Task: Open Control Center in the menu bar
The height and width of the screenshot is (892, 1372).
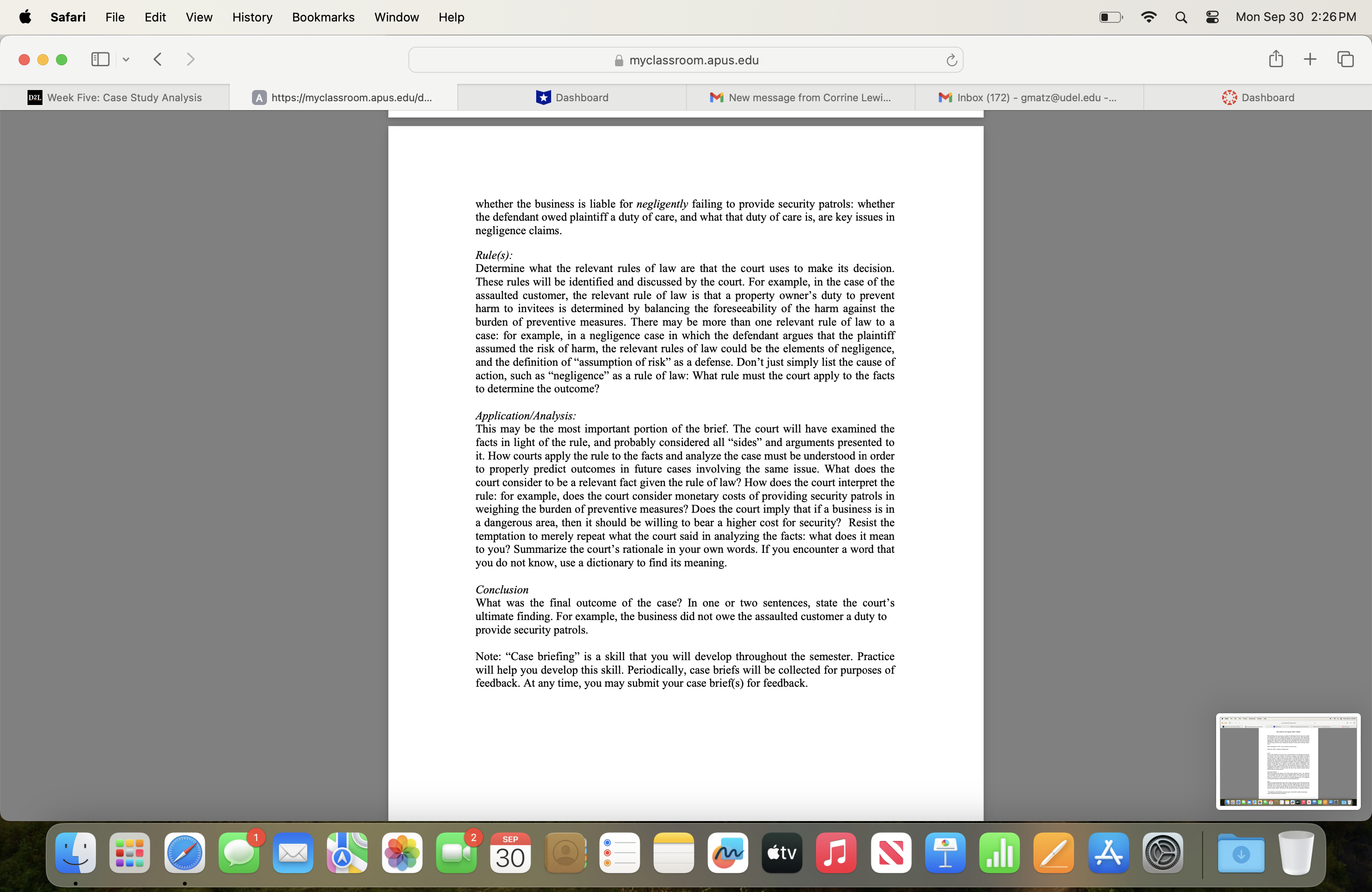Action: pos(1212,17)
